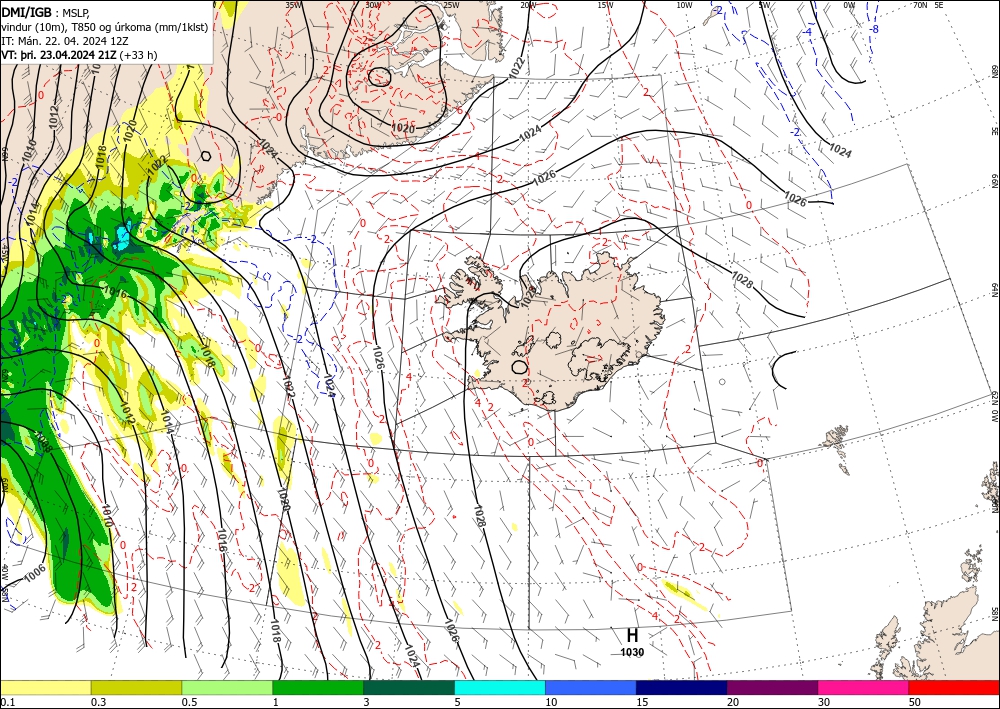Viewport: 1000px width, 709px height.
Task: Click 'VT: þri. 23.04.2024 21Z (+33 h)' line
Action: pos(79,55)
